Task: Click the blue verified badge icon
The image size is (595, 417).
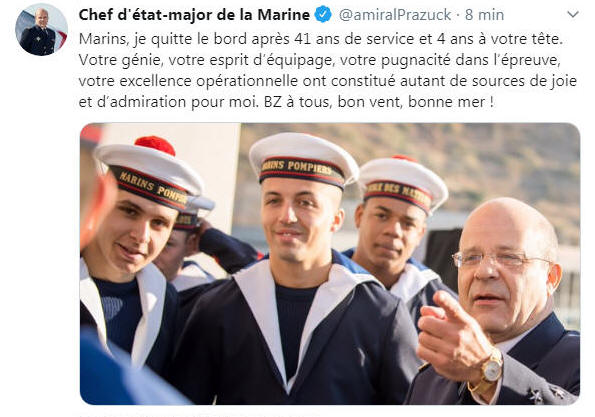Action: [323, 14]
